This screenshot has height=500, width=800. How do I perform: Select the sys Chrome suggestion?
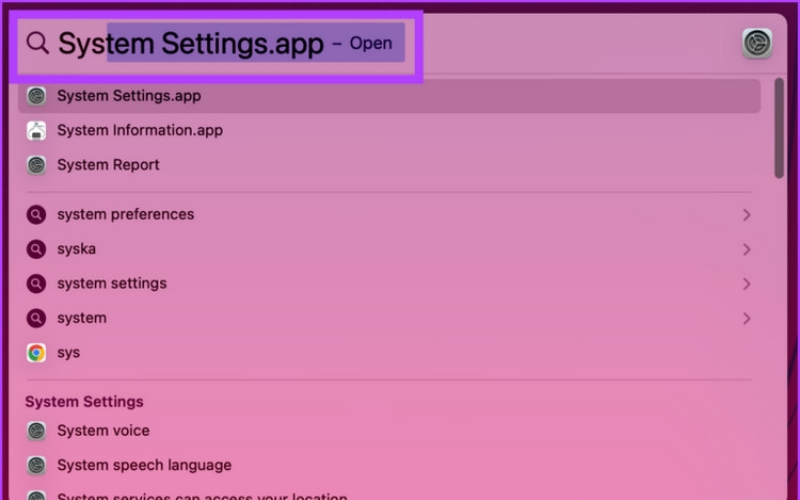pos(389,353)
